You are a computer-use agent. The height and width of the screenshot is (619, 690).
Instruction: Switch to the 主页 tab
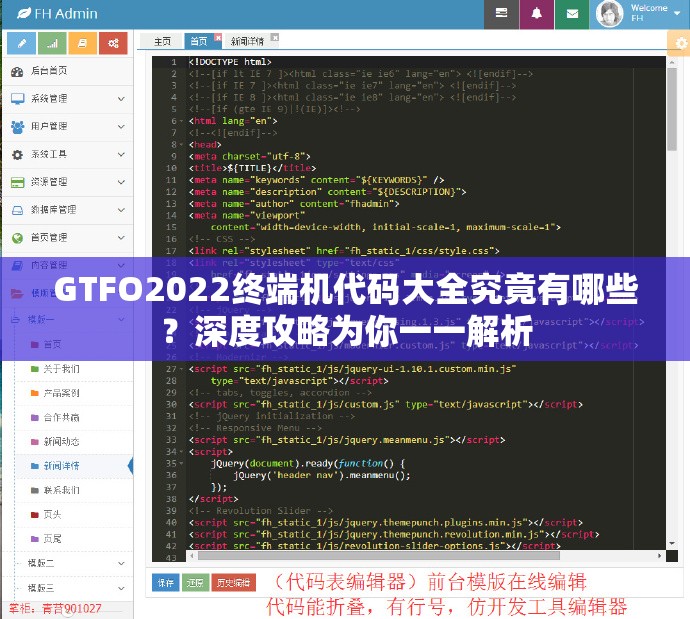pyautogui.click(x=162, y=41)
